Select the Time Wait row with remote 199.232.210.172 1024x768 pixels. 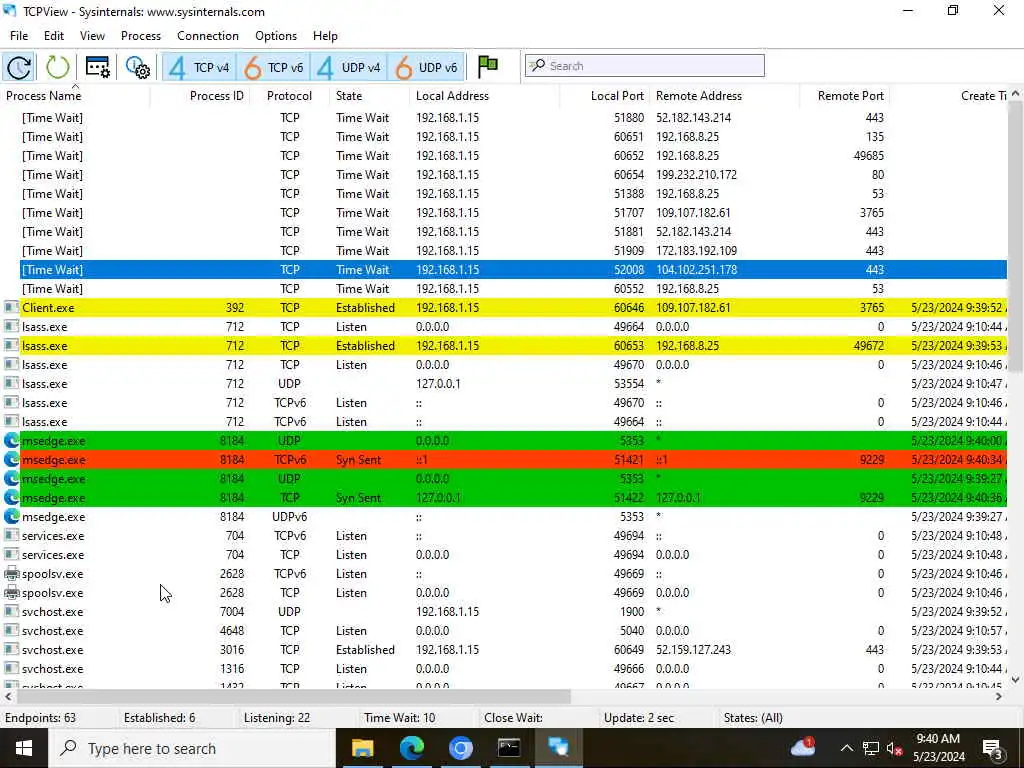pos(513,175)
